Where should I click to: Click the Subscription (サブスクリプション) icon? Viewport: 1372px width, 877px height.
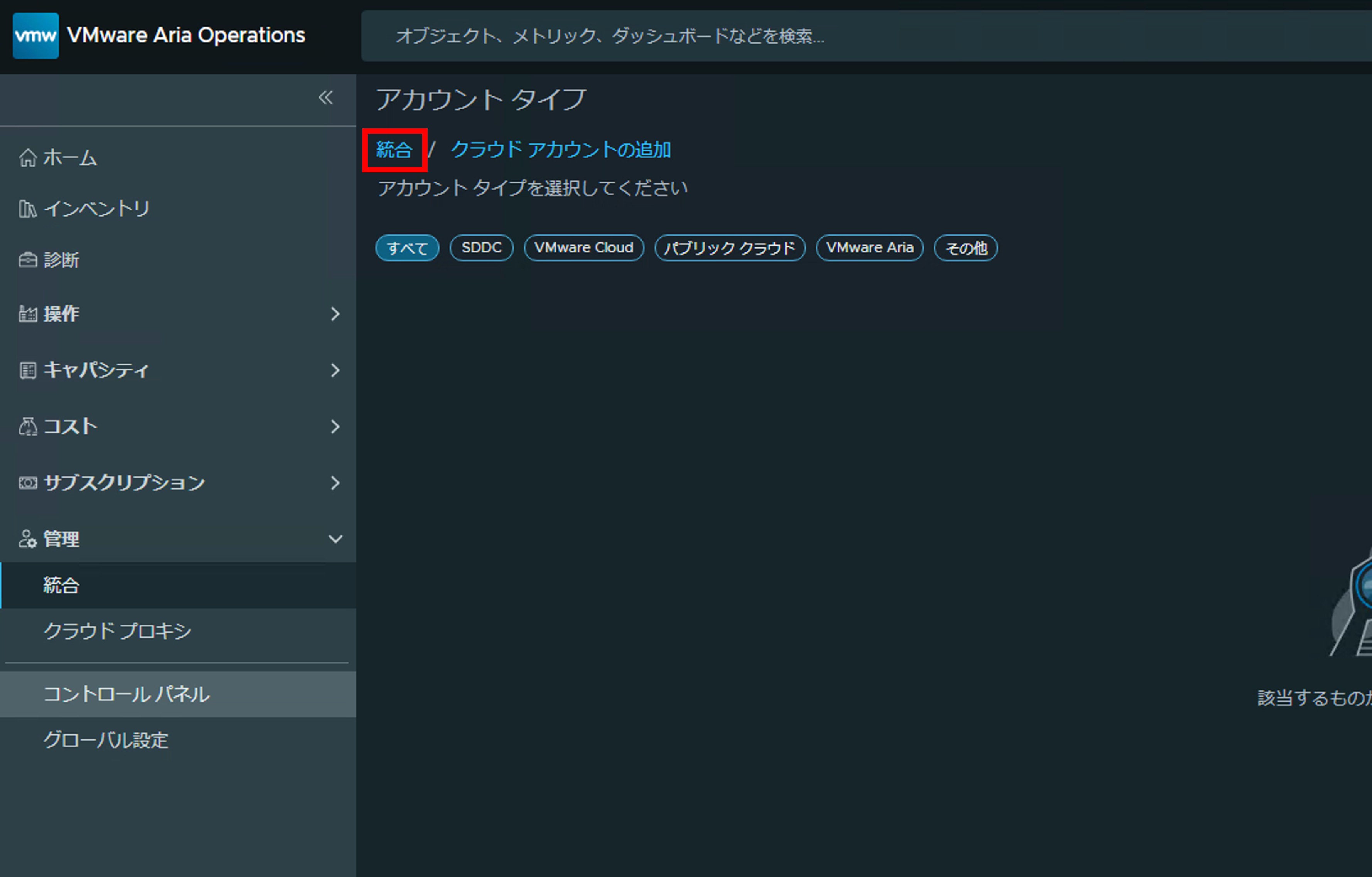(27, 483)
